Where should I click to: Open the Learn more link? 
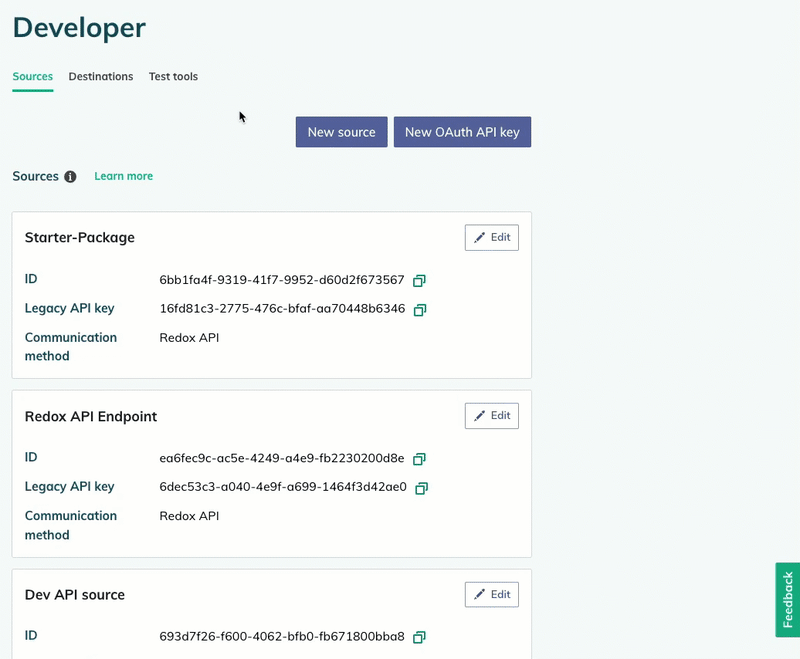(123, 176)
